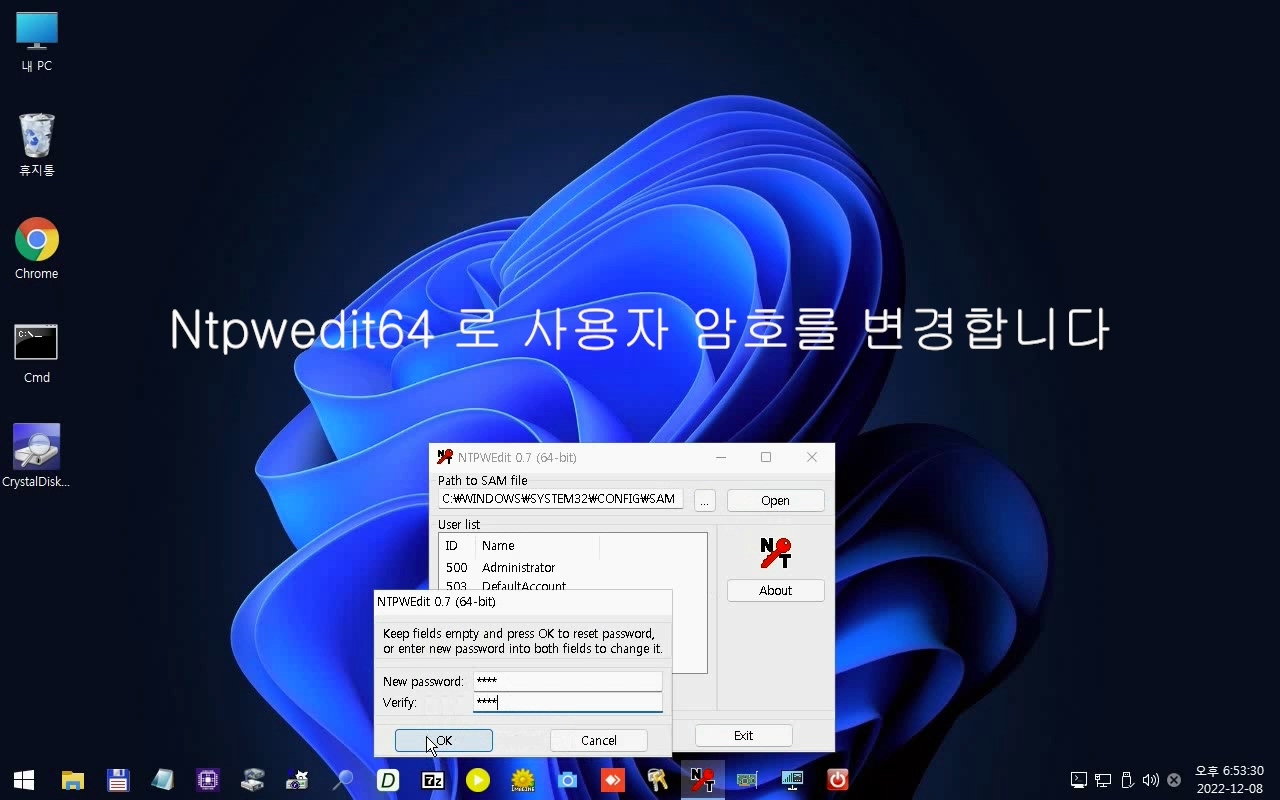The height and width of the screenshot is (800, 1280).
Task: Open the yellow play-button media player
Action: [478, 780]
